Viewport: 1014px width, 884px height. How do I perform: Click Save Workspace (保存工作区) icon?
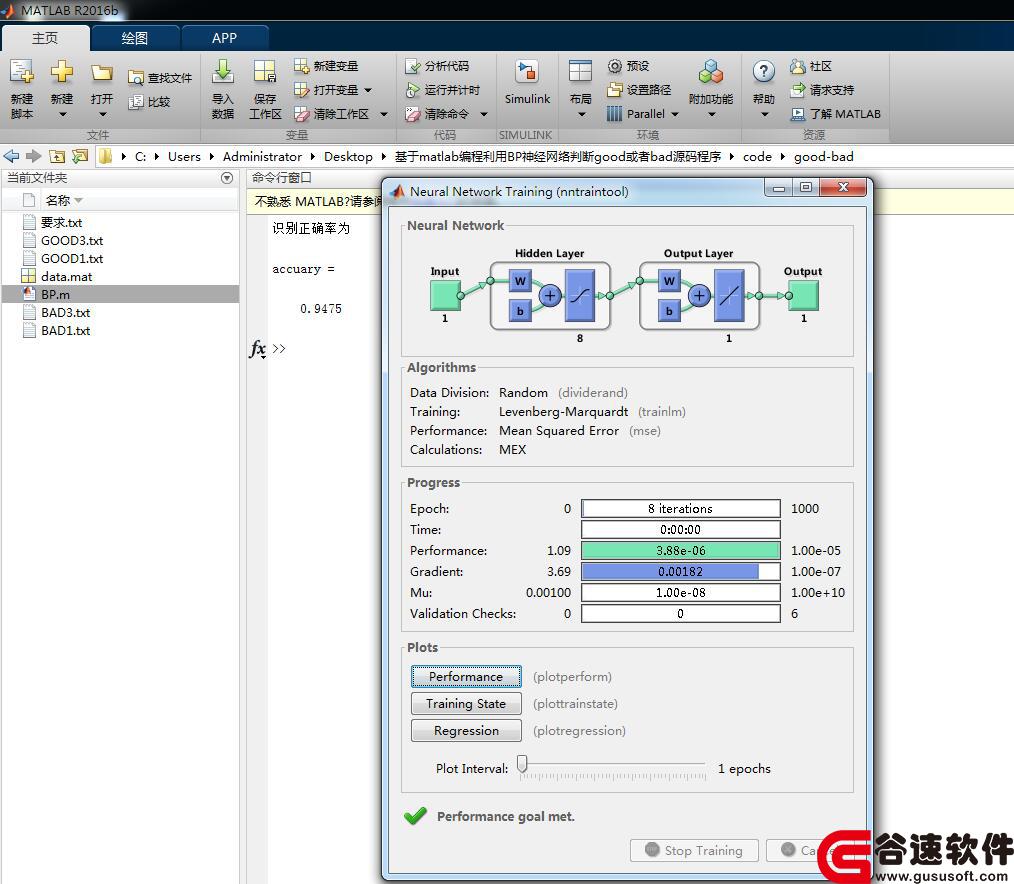tap(264, 72)
